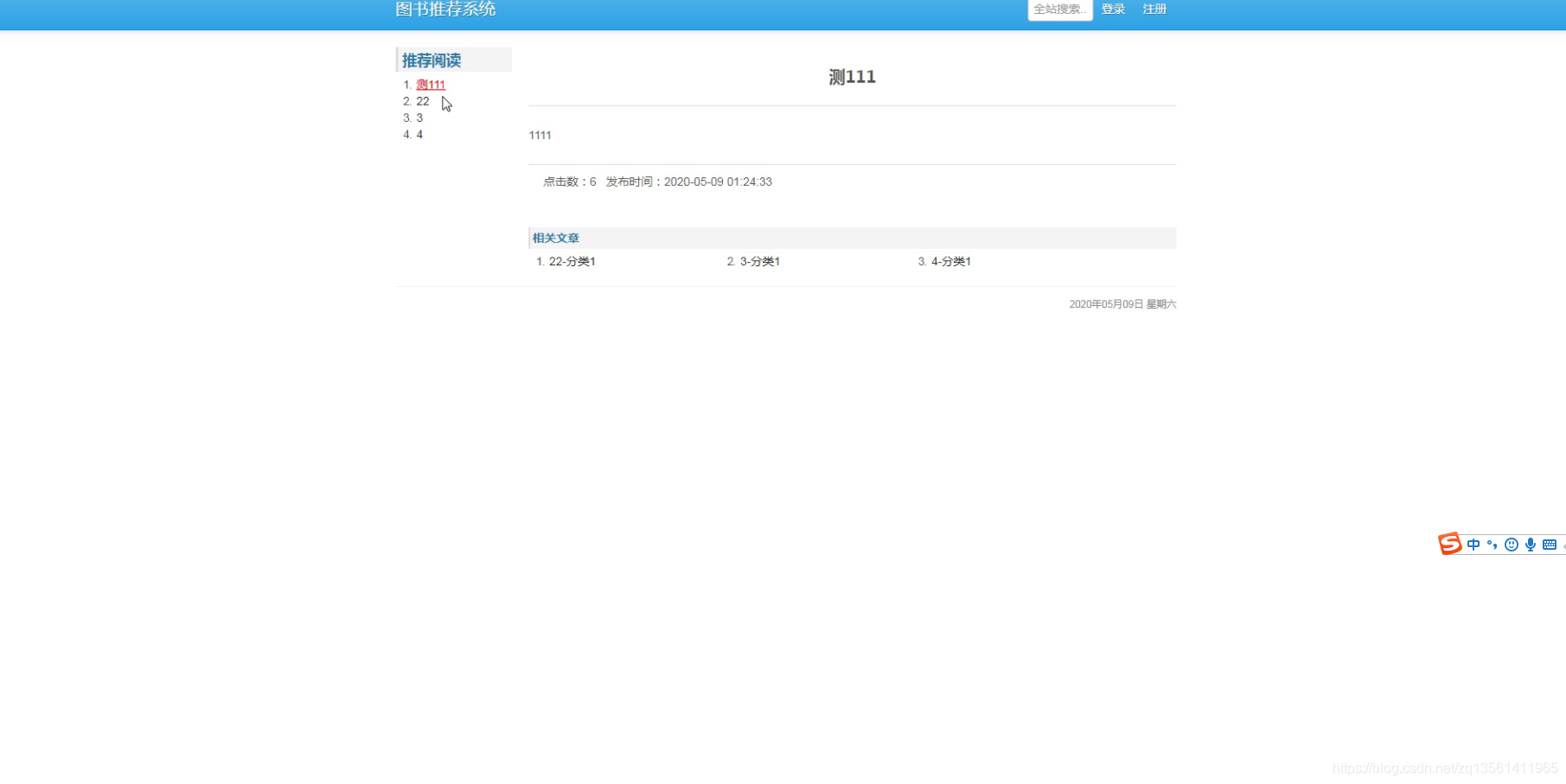This screenshot has height=784, width=1566.
Task: Toggle Chinese/English mode 中 in IME bar
Action: pos(1473,545)
